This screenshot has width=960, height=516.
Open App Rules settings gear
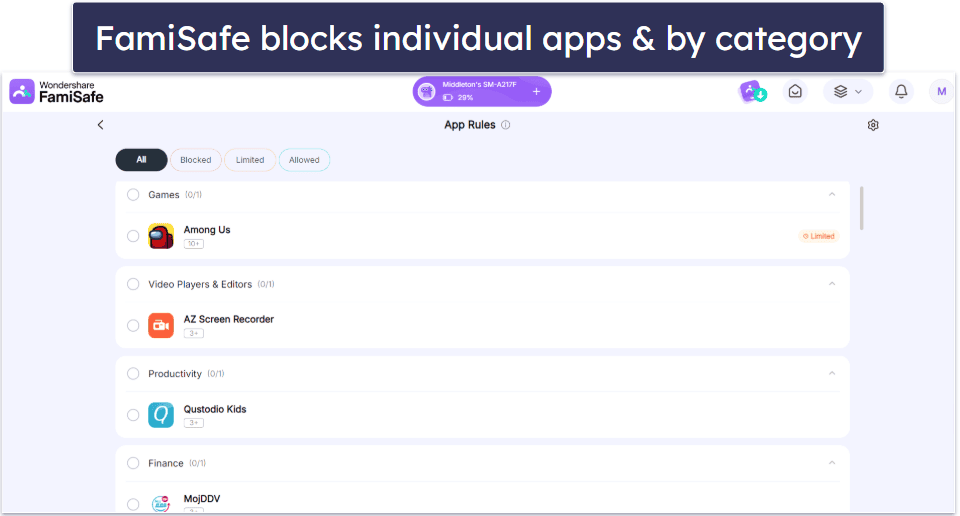873,125
